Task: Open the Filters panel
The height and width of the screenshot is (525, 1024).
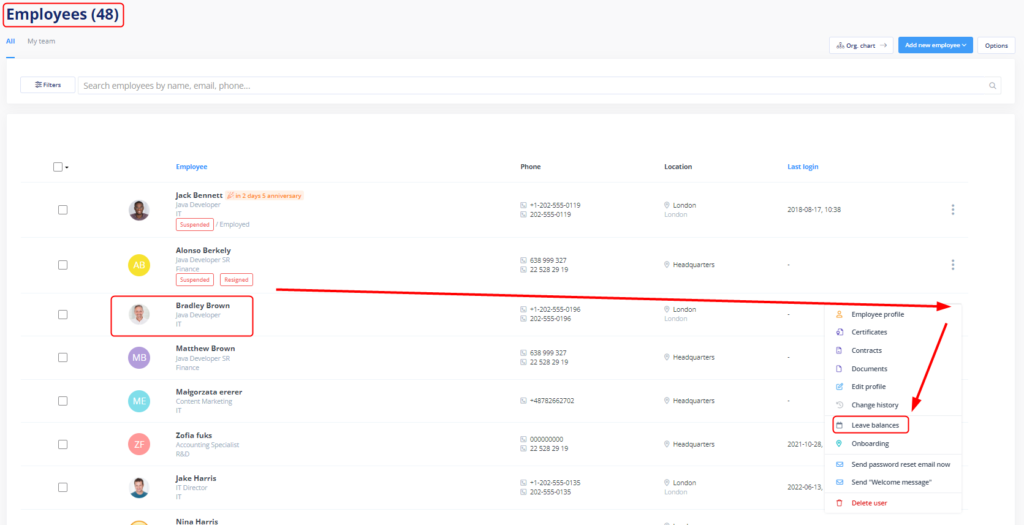Action: coord(48,85)
